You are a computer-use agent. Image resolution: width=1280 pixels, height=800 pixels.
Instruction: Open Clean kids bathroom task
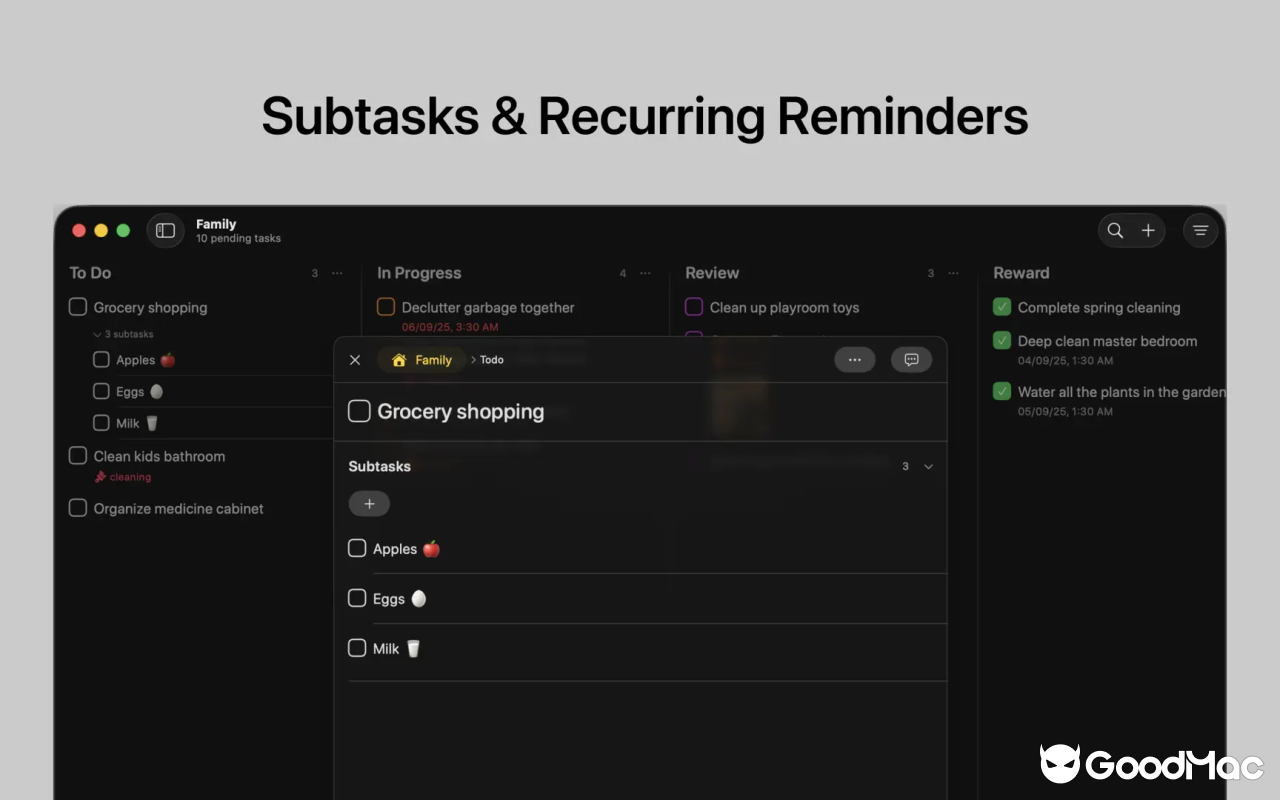coord(159,456)
